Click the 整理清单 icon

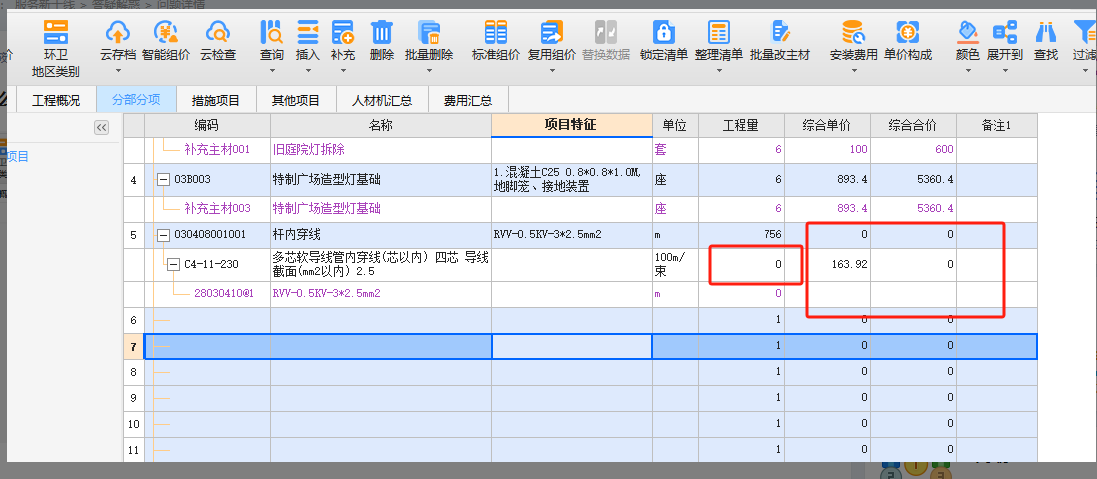click(x=719, y=32)
